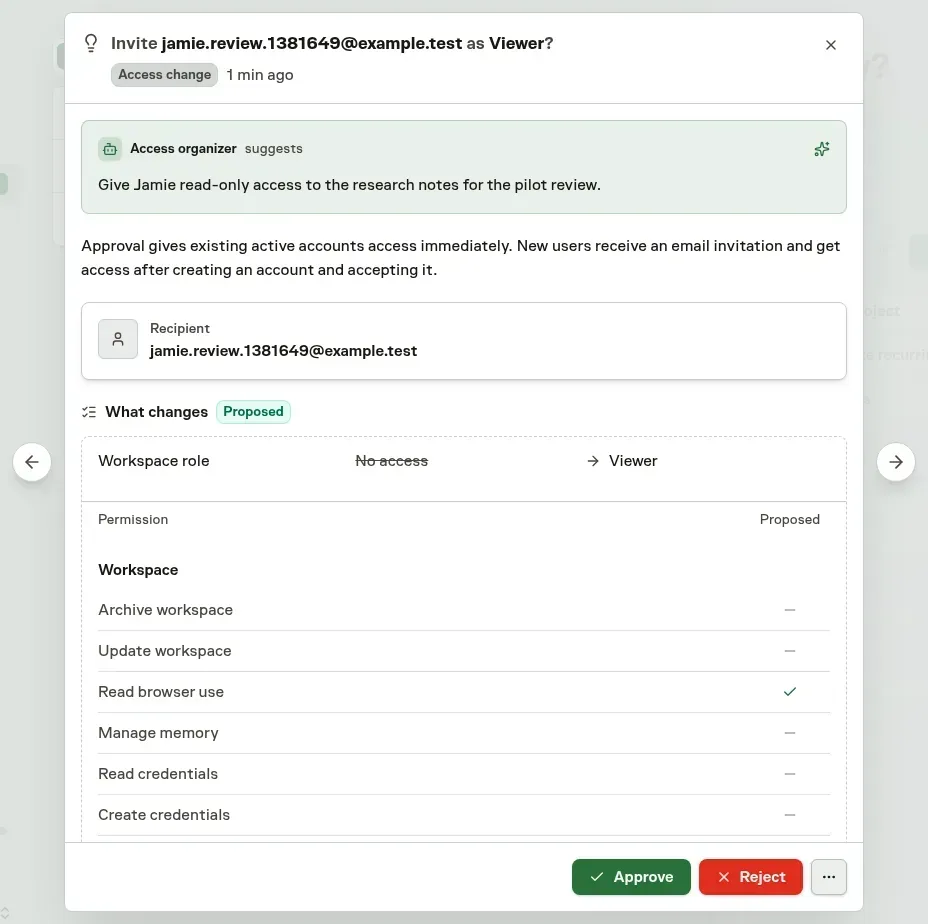This screenshot has width=928, height=924.
Task: Click the Invite dialog title
Action: point(332,43)
